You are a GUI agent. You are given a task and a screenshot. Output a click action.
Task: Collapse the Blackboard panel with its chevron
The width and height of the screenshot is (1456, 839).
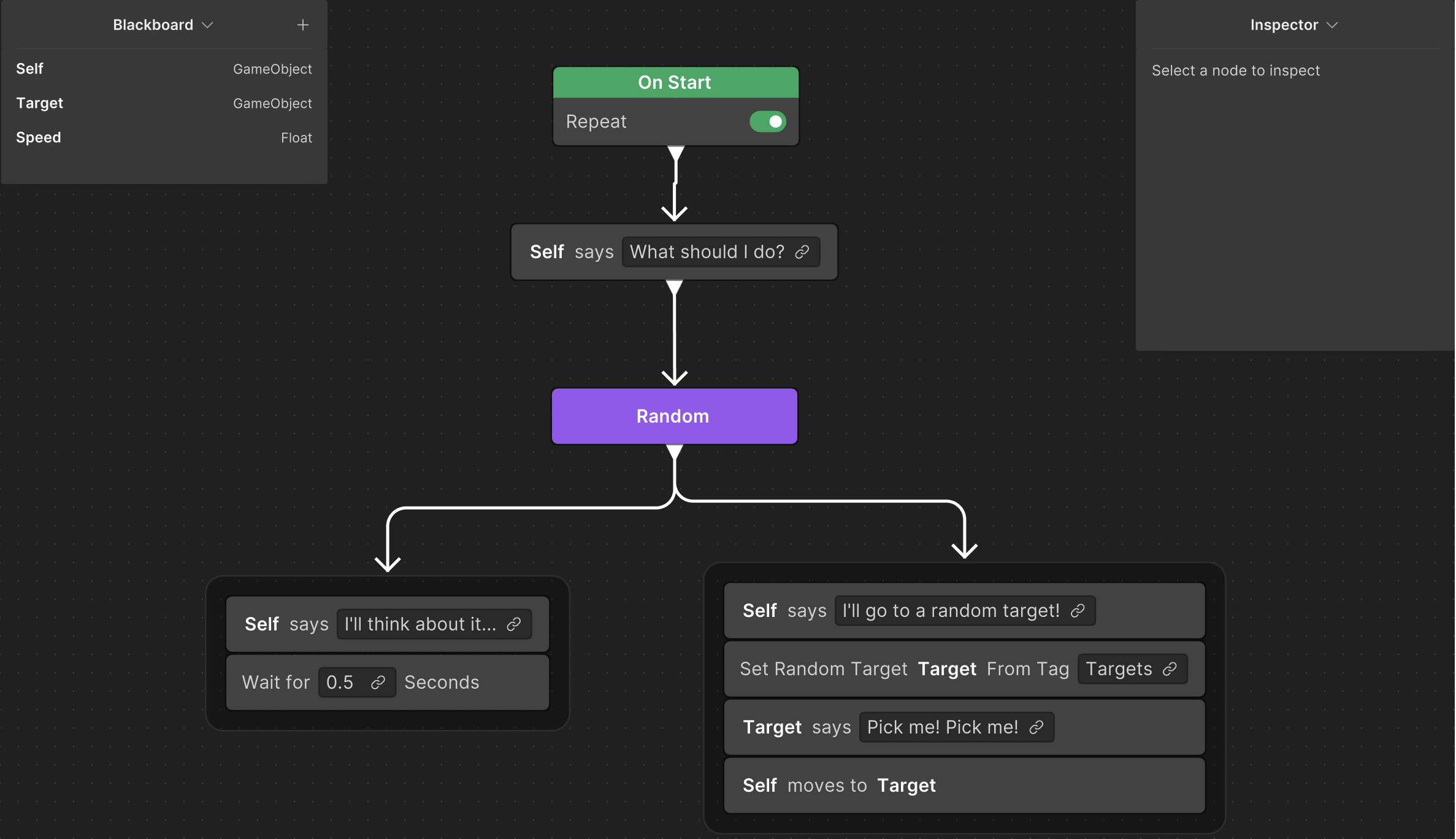207,25
